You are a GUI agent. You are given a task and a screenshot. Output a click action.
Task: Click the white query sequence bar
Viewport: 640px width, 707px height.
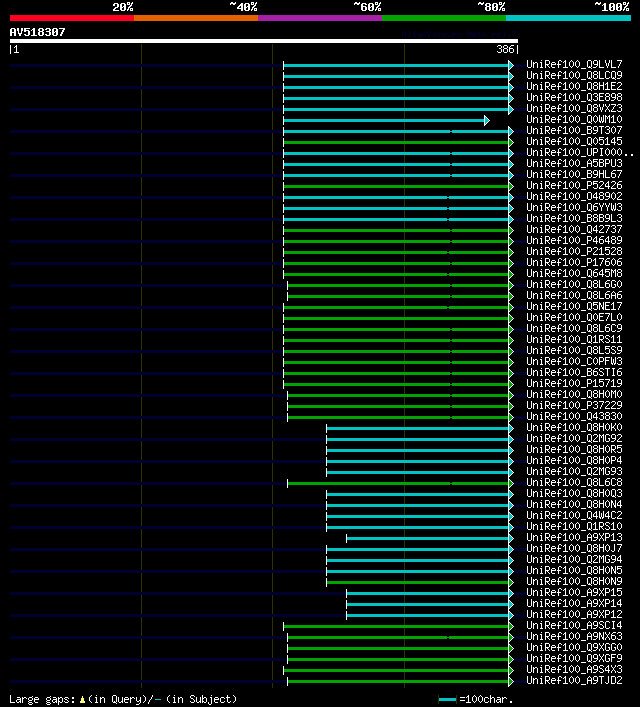coord(264,41)
